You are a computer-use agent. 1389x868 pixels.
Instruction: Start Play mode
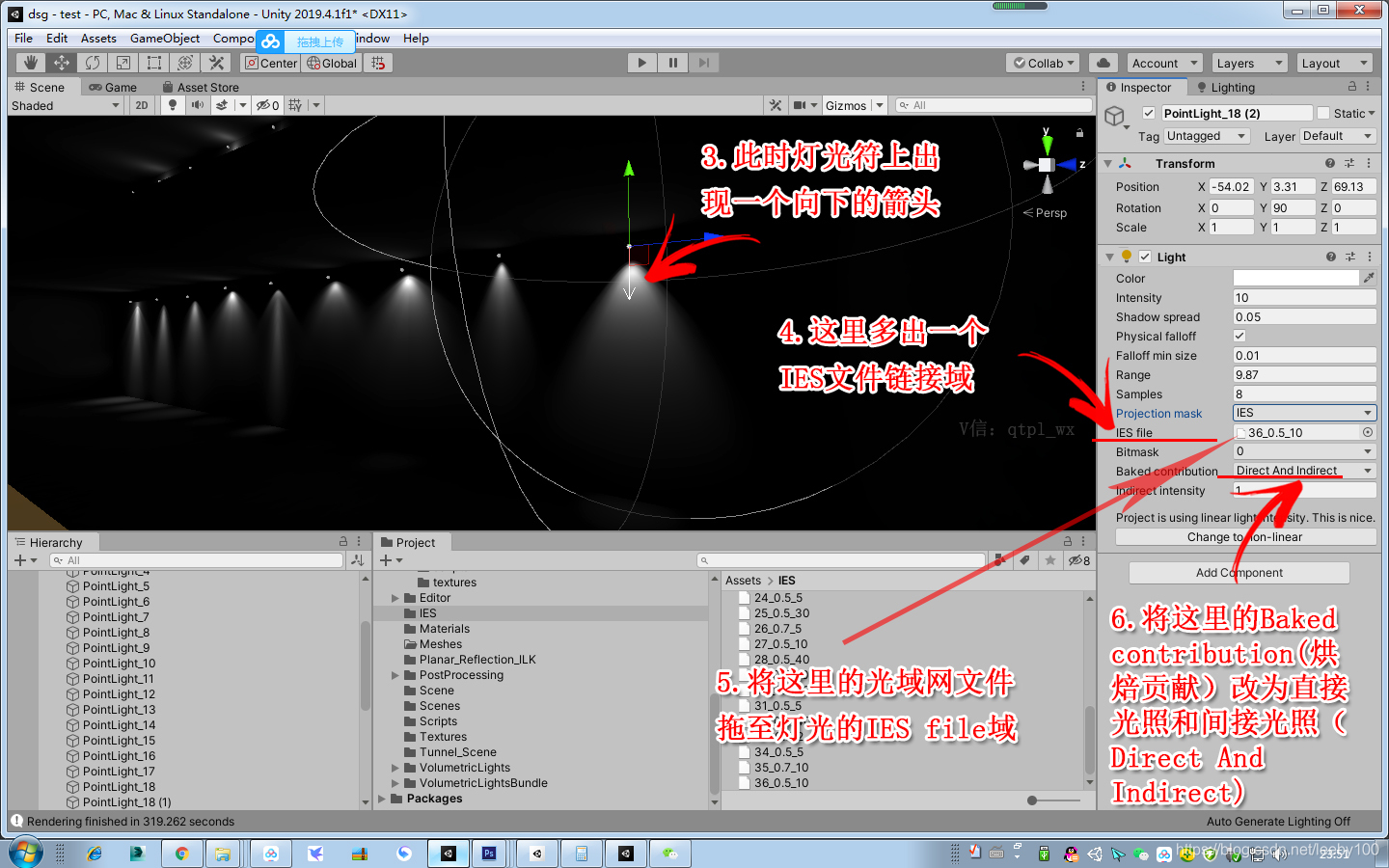coord(642,63)
